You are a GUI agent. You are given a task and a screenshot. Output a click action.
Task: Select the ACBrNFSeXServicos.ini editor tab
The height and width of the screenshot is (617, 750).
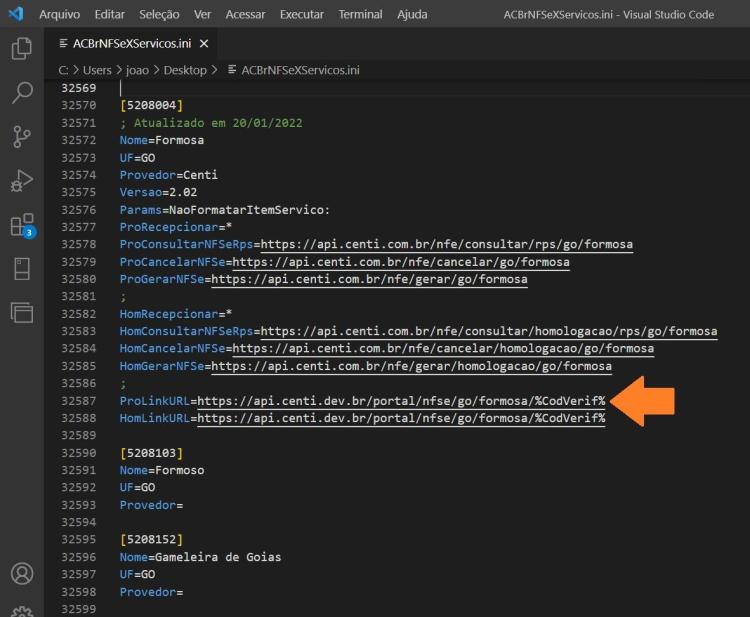pyautogui.click(x=132, y=44)
